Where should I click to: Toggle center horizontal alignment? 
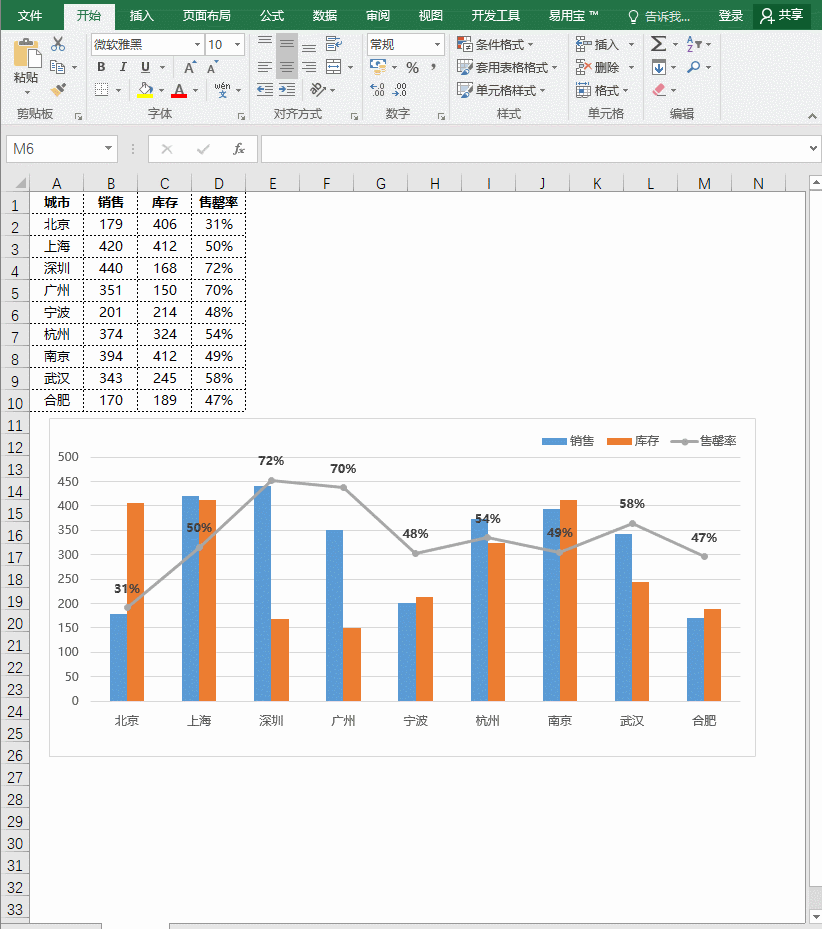[x=287, y=68]
